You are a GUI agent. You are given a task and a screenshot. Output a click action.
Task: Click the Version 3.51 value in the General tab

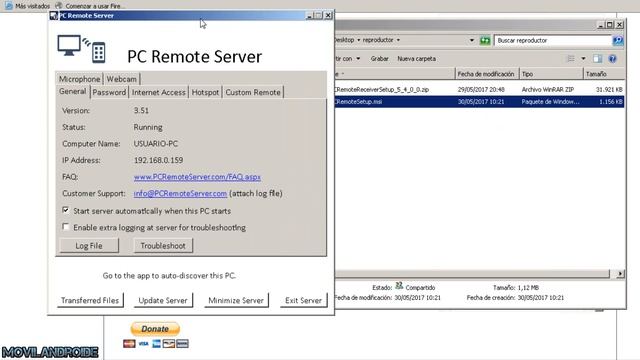coord(141,110)
